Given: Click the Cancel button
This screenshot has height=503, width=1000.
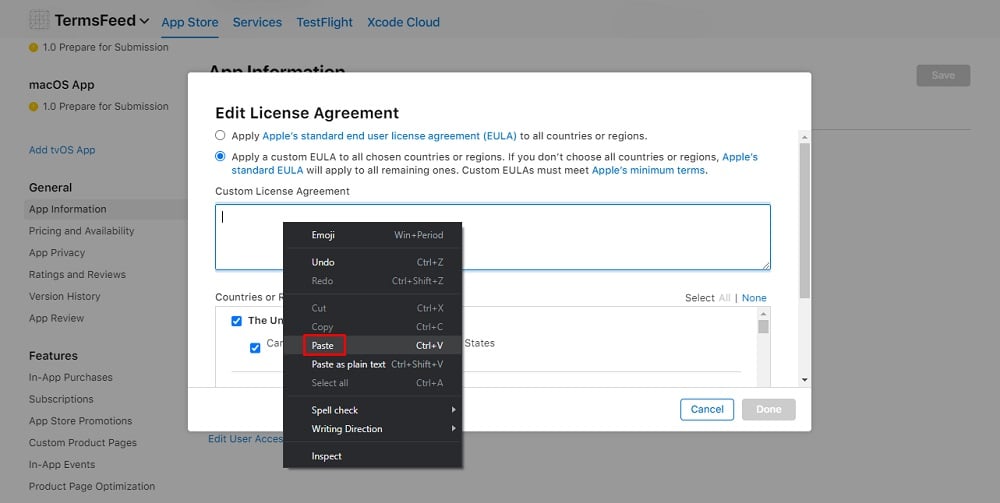Looking at the screenshot, I should point(707,409).
